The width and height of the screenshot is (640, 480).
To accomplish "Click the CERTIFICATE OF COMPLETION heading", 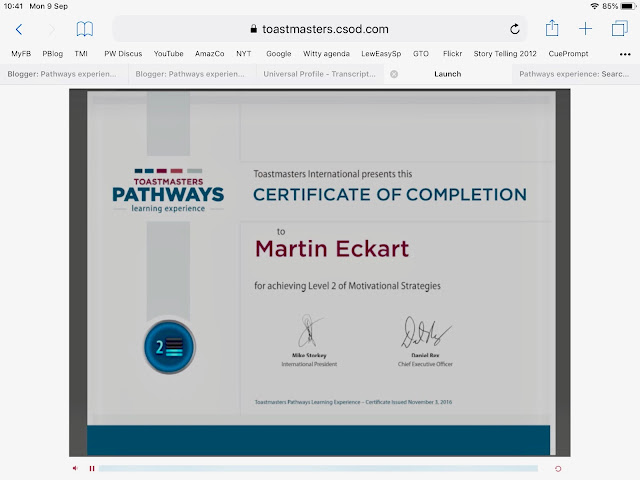I will 390,194.
